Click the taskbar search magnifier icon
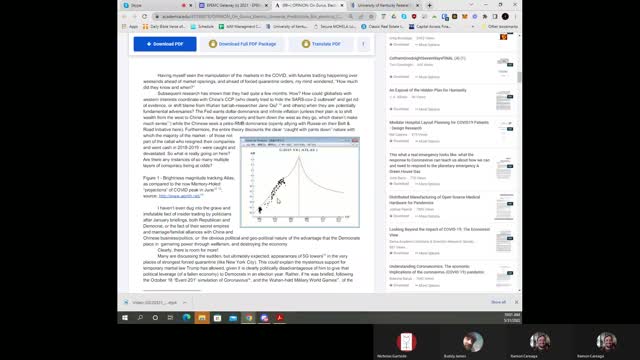The image size is (640, 360). (140, 318)
